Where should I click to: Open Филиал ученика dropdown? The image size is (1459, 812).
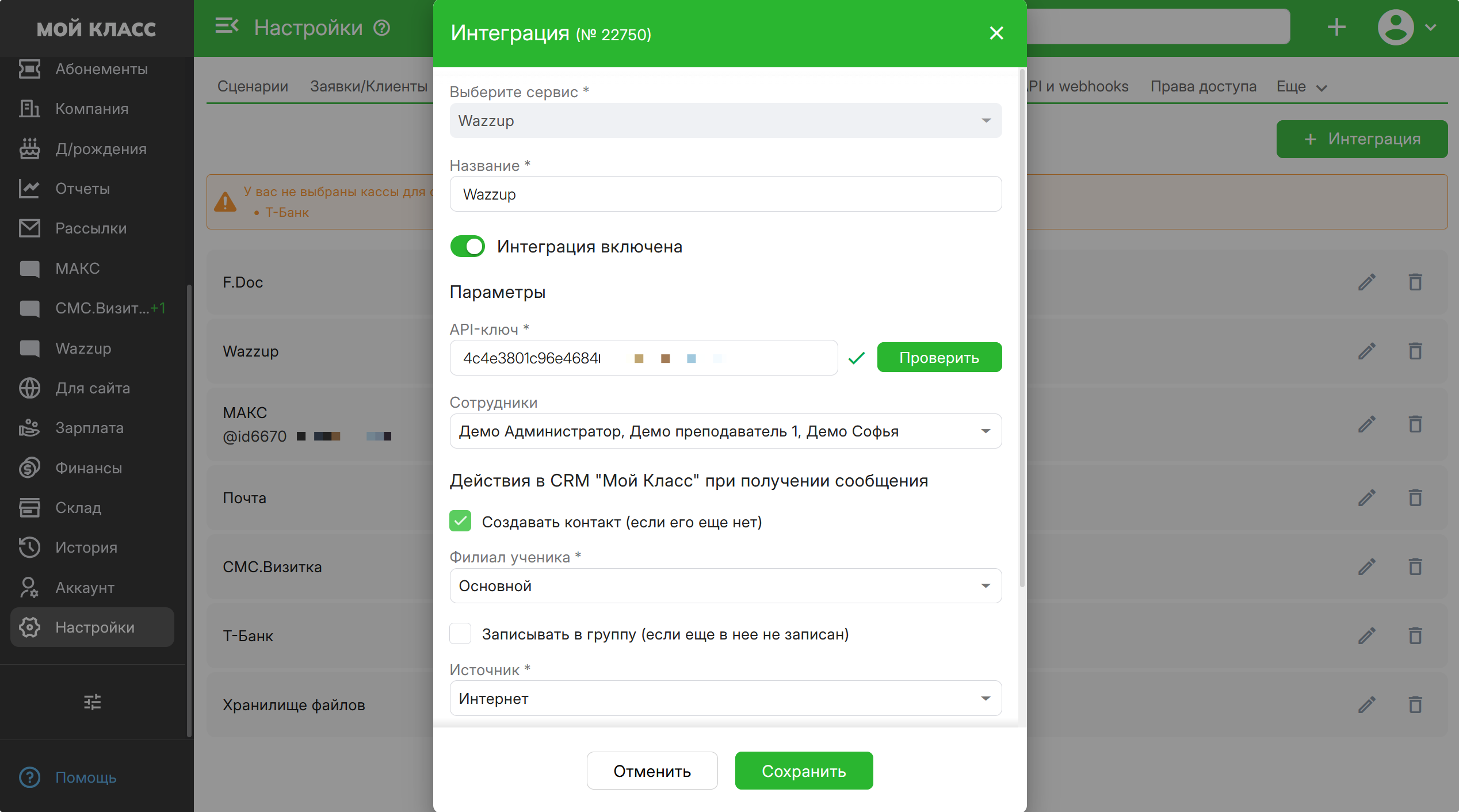pos(725,586)
